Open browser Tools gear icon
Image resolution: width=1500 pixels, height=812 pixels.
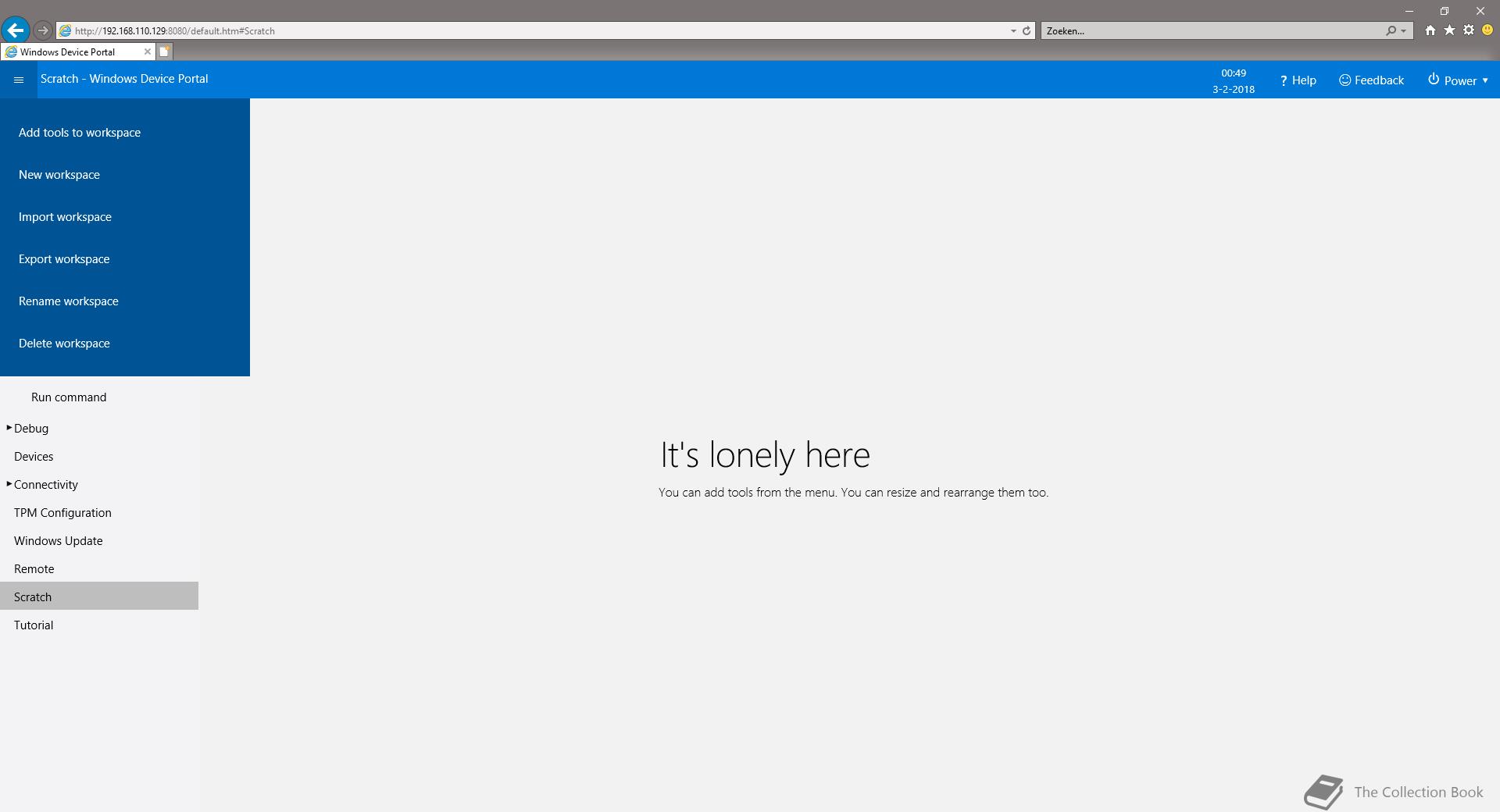1469,30
